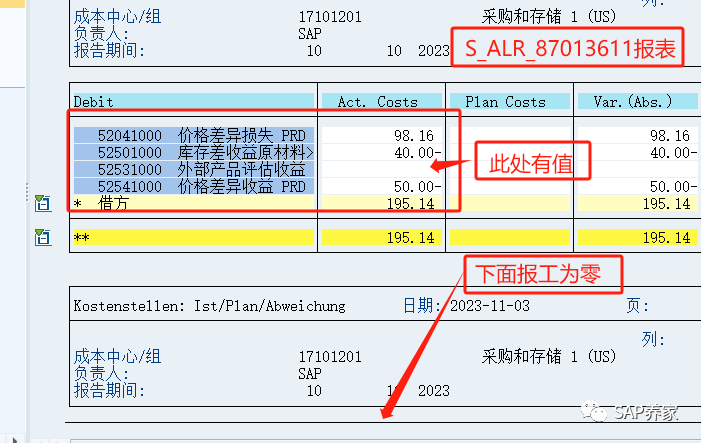Click Act. Costs value 40.00-
Image resolution: width=701 pixels, height=443 pixels.
click(x=418, y=152)
